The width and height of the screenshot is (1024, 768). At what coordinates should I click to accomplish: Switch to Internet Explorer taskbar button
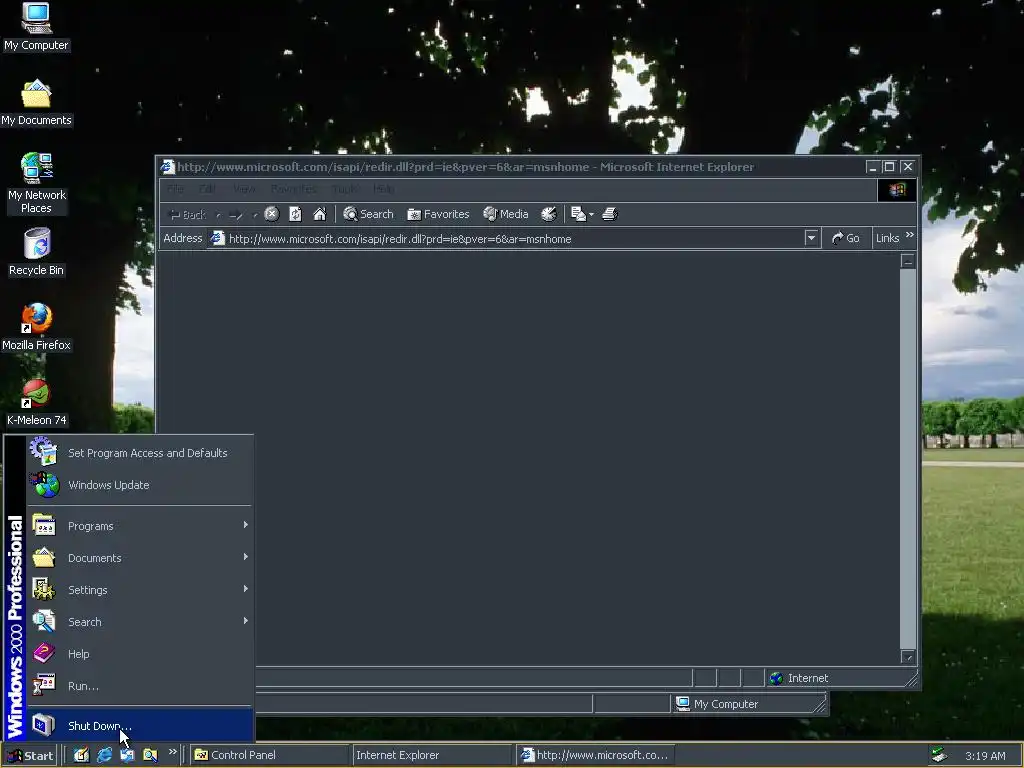(x=431, y=755)
